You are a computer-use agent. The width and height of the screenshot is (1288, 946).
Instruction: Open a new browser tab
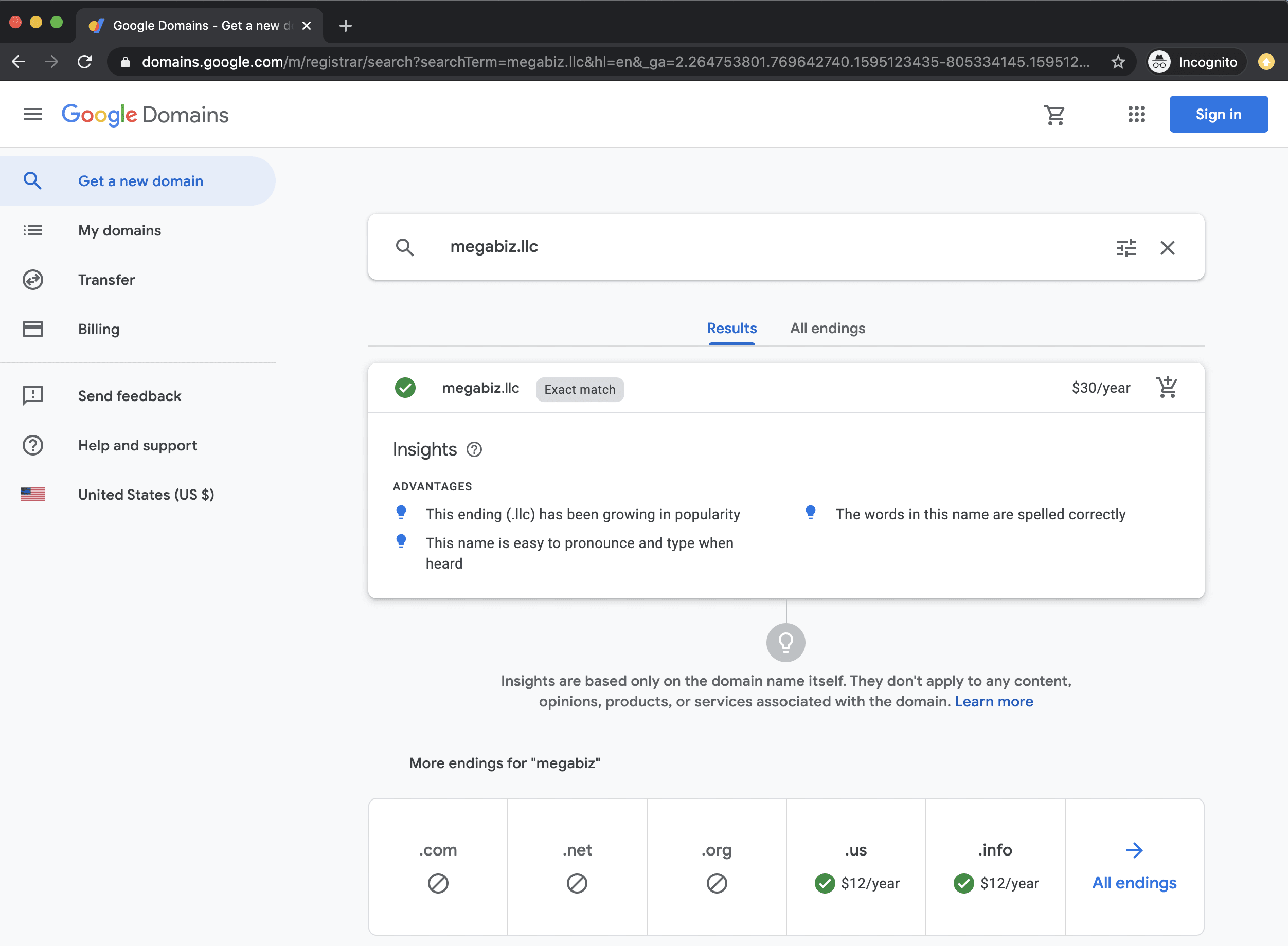345,26
